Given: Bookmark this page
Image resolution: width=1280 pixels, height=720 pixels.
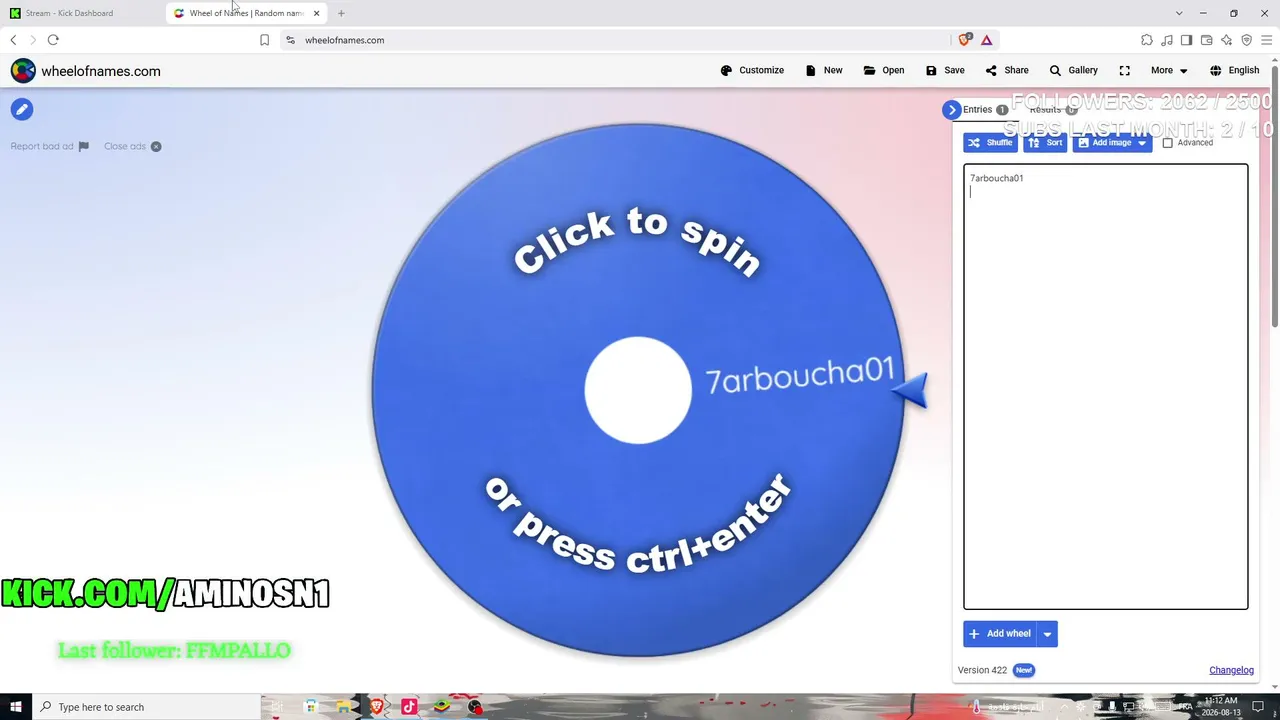Looking at the screenshot, I should point(264,40).
